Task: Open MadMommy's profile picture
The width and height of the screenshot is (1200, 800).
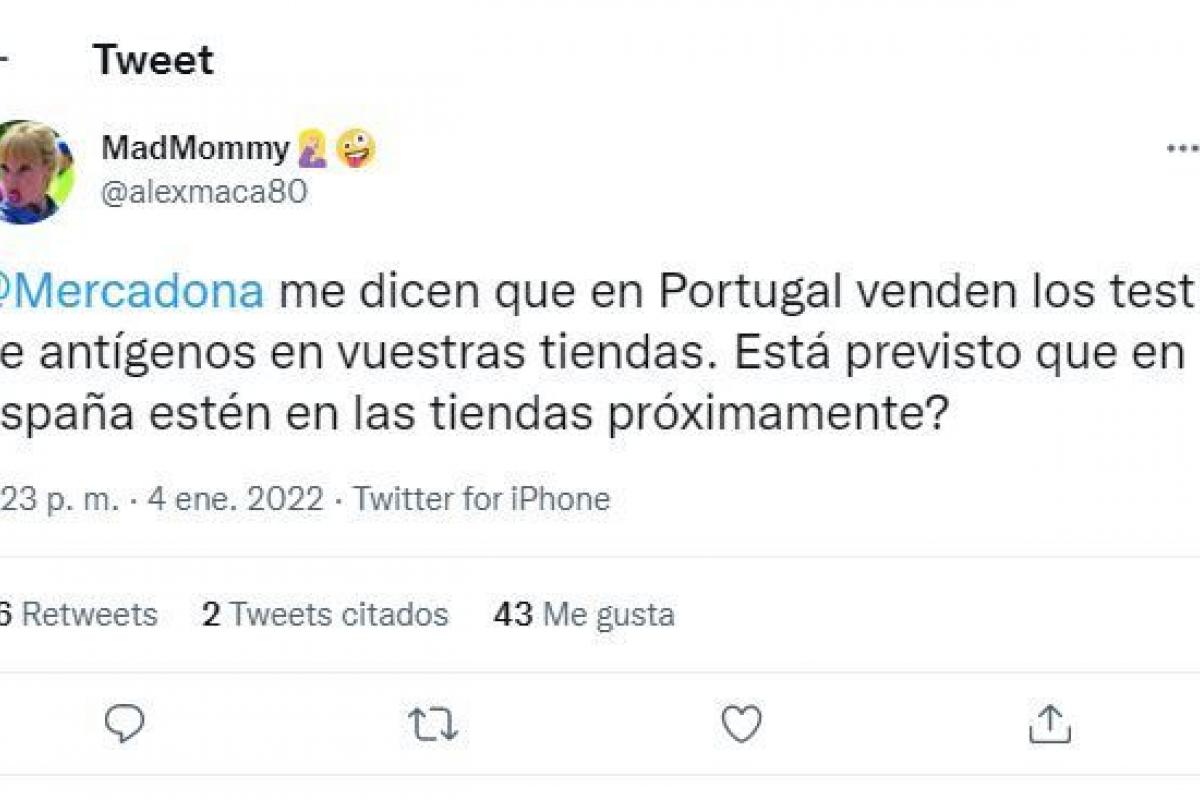Action: point(34,172)
